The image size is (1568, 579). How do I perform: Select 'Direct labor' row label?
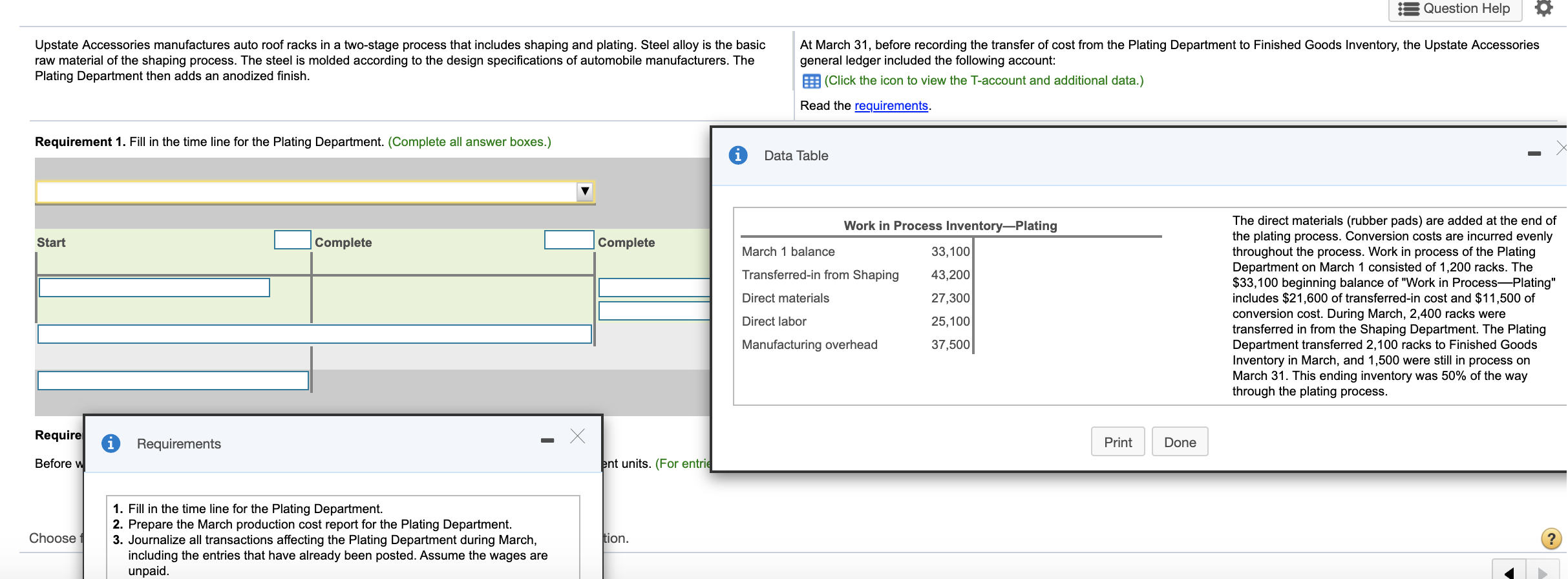click(774, 322)
